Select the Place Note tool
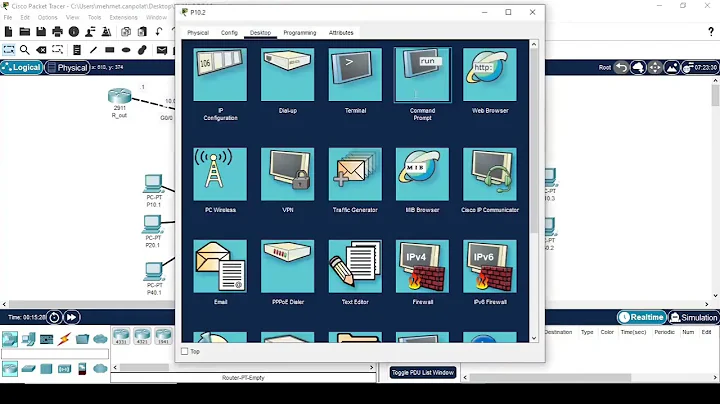 point(77,50)
